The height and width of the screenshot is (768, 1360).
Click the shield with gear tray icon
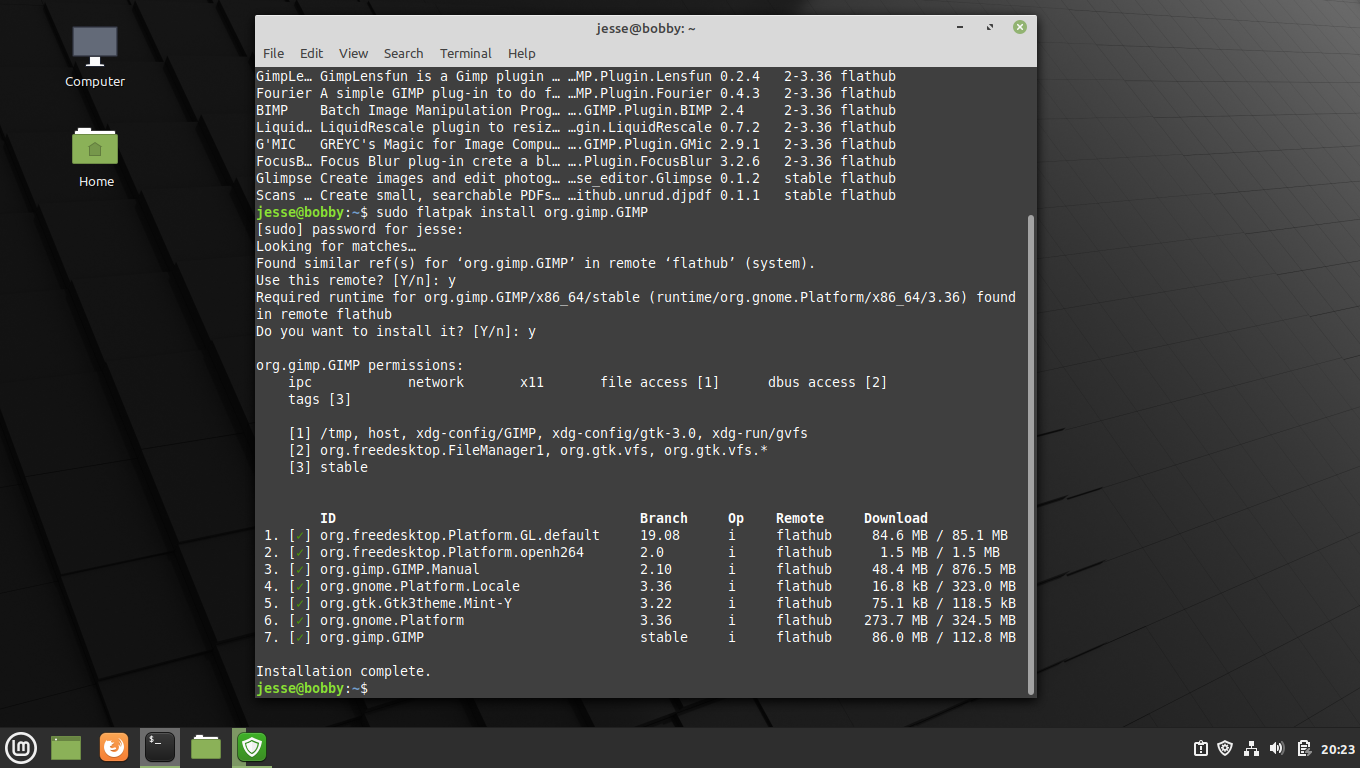tap(1226, 748)
